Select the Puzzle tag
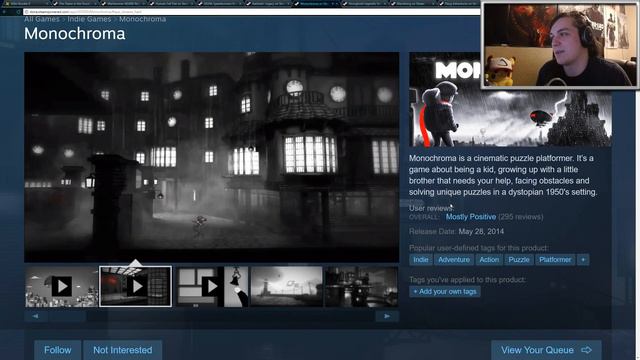Screen dimensions: 640x360 519,260
